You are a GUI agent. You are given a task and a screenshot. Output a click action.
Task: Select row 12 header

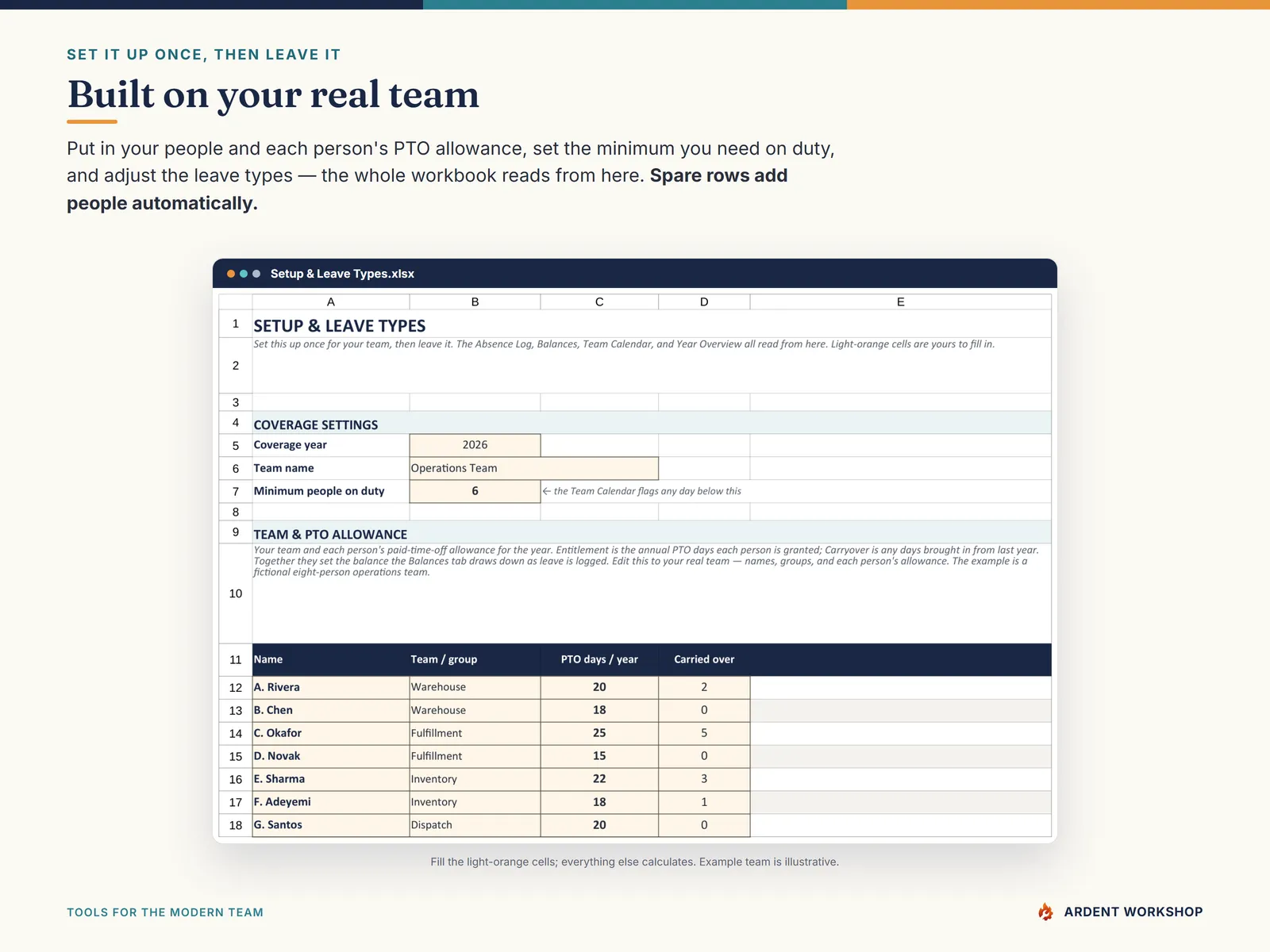pos(236,688)
